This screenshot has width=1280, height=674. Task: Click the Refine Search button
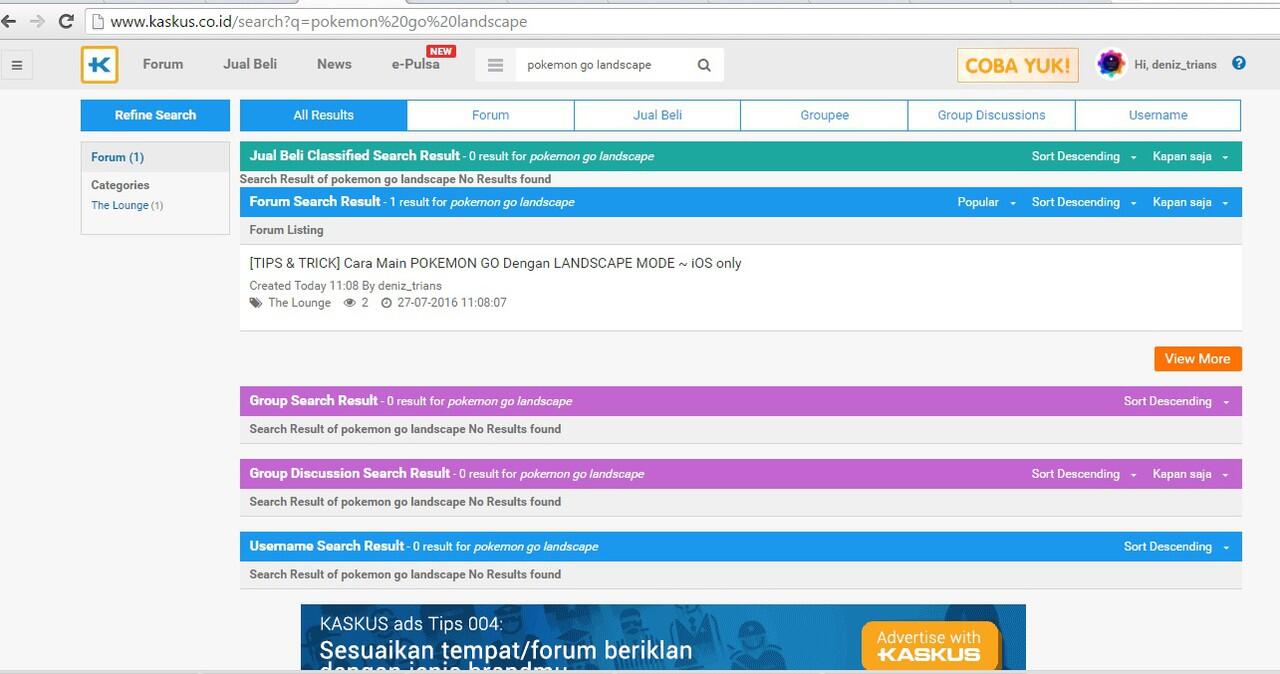point(155,115)
